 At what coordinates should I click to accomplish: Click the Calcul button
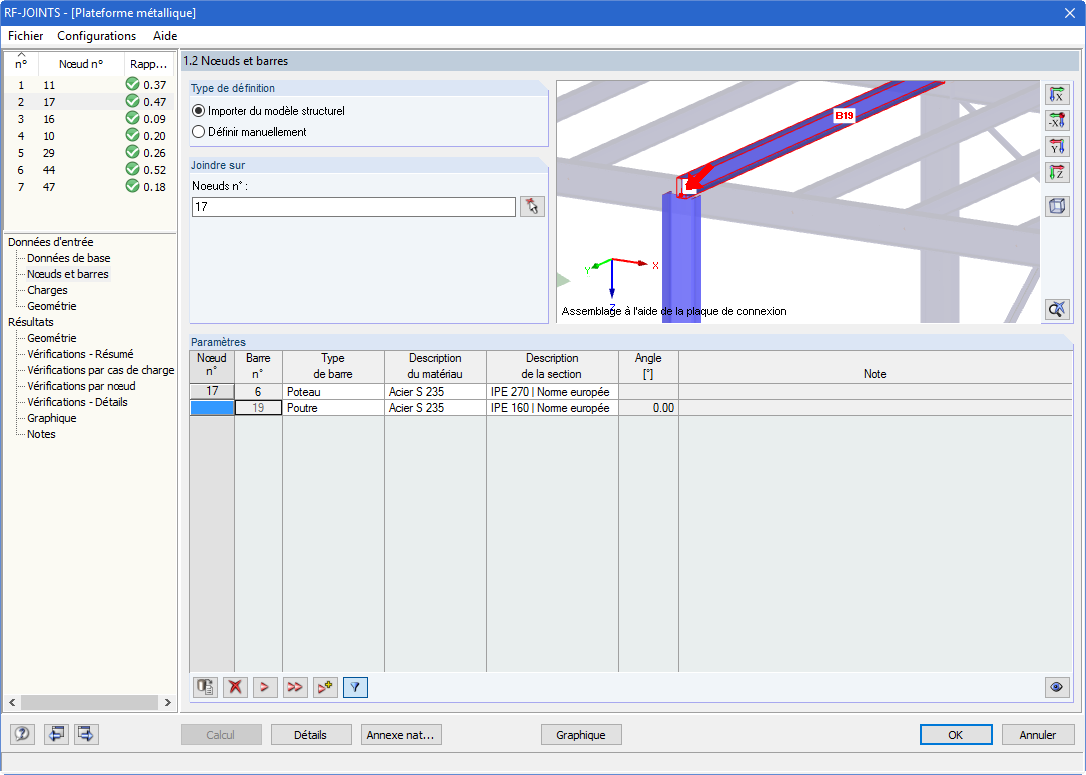click(221, 735)
